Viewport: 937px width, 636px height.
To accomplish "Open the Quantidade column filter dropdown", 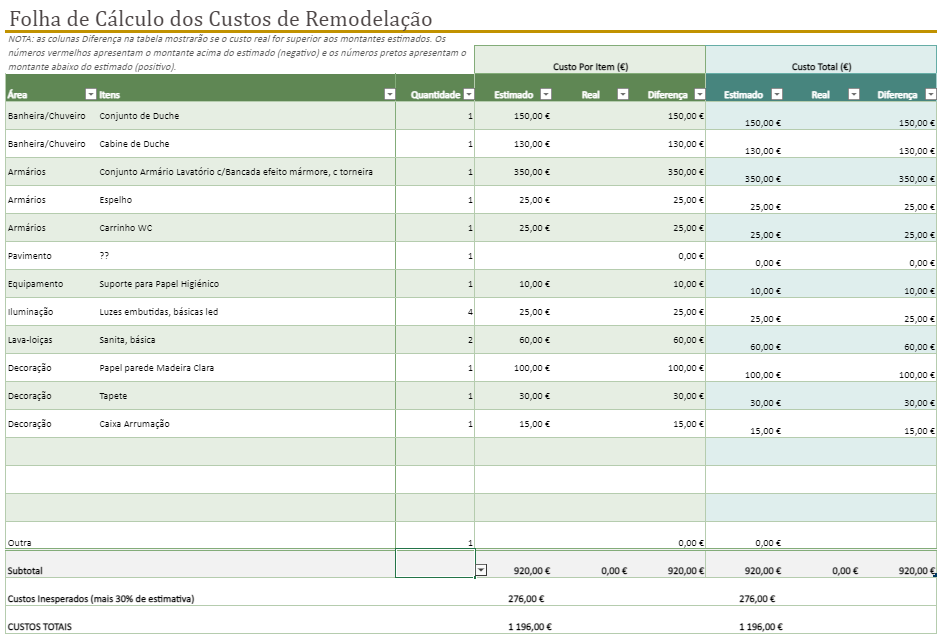I will point(469,94).
